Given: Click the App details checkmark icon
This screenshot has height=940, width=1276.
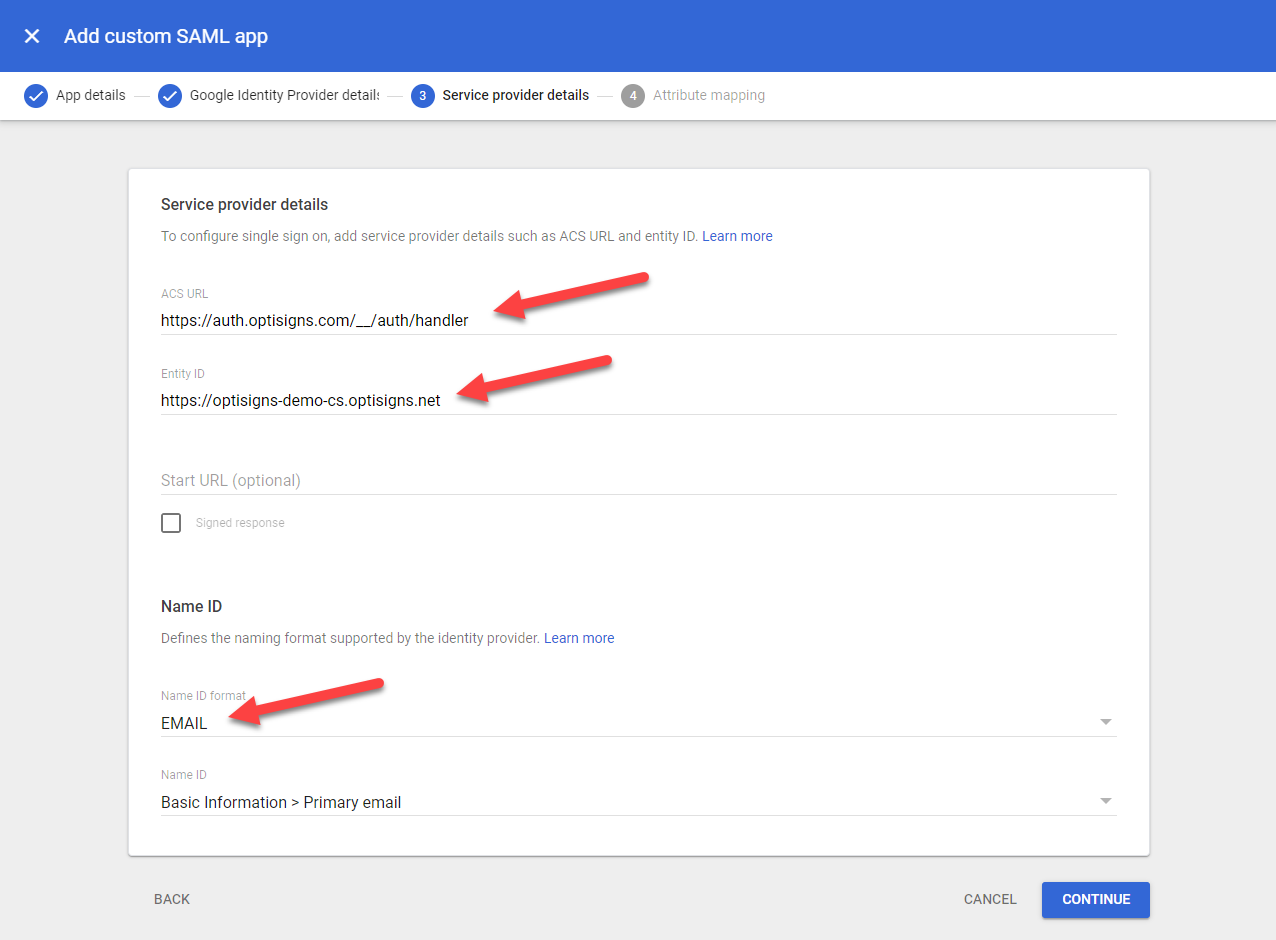Looking at the screenshot, I should tap(36, 96).
